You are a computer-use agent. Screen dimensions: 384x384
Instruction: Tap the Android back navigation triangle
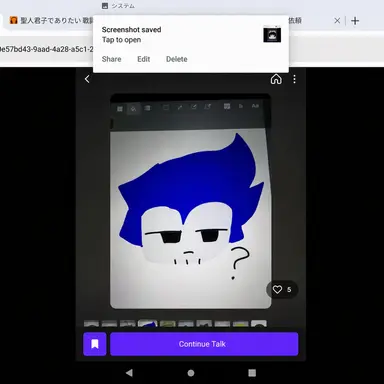(129, 373)
